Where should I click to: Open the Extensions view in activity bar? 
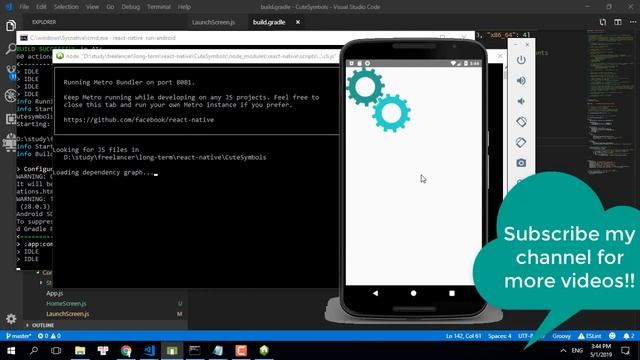pyautogui.click(x=11, y=119)
